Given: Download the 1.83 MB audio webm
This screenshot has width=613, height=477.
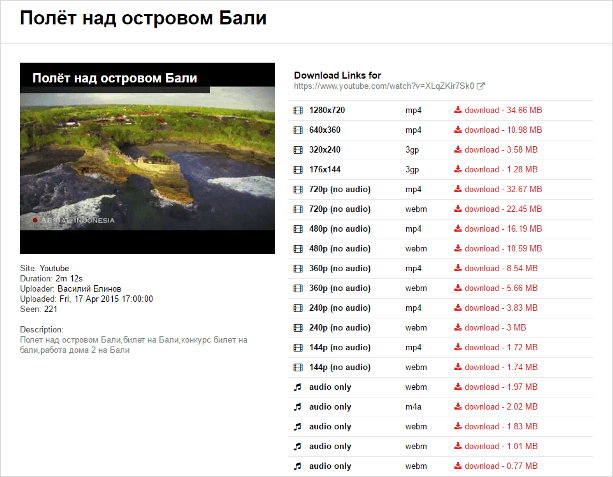Looking at the screenshot, I should coord(495,427).
